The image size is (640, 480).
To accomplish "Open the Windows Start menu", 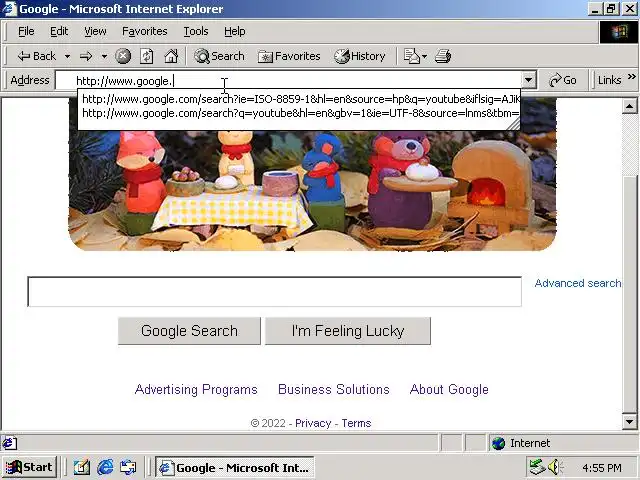I will 29,467.
